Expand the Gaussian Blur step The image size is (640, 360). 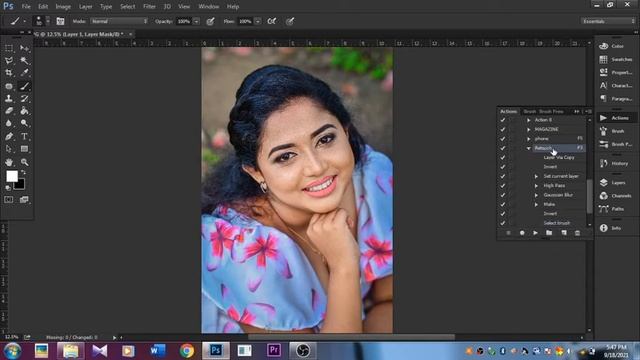coord(536,195)
